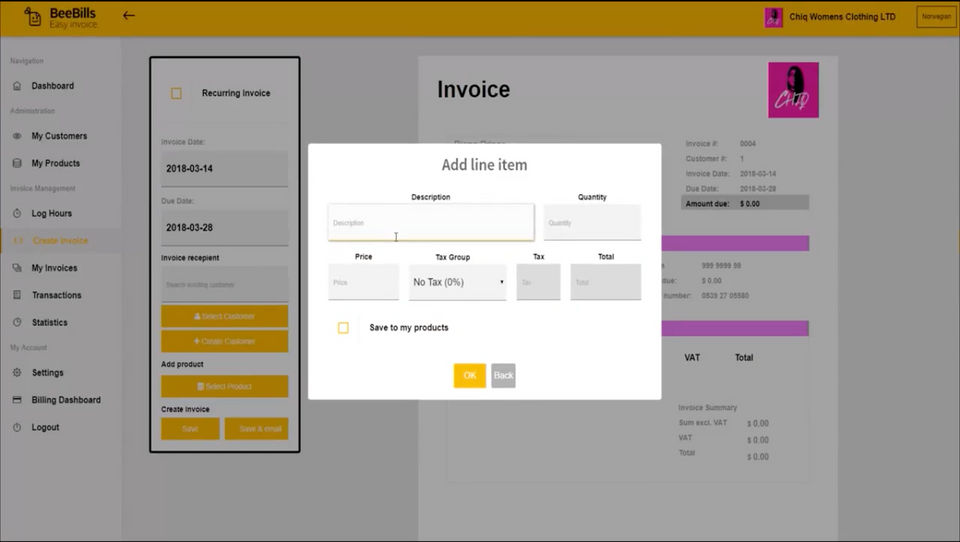
Task: Open Dashboard menu item
Action: [x=53, y=86]
